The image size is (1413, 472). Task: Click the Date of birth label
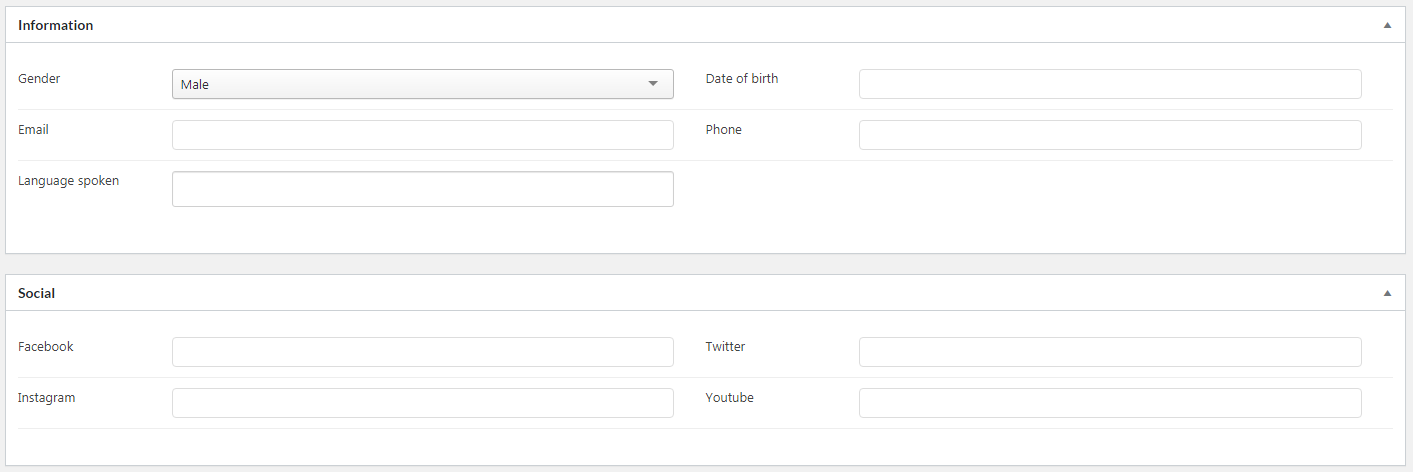click(741, 78)
